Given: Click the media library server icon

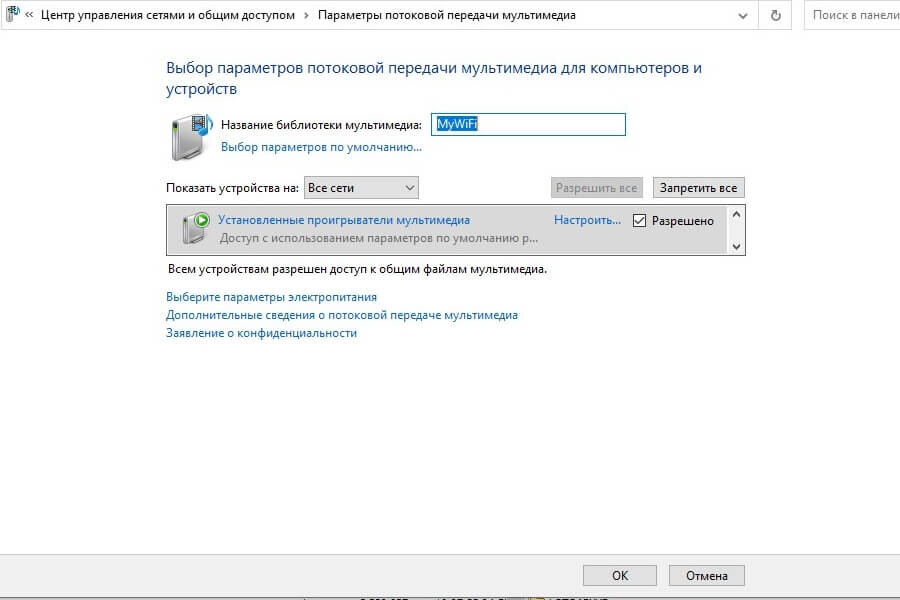Looking at the screenshot, I should click(x=192, y=137).
